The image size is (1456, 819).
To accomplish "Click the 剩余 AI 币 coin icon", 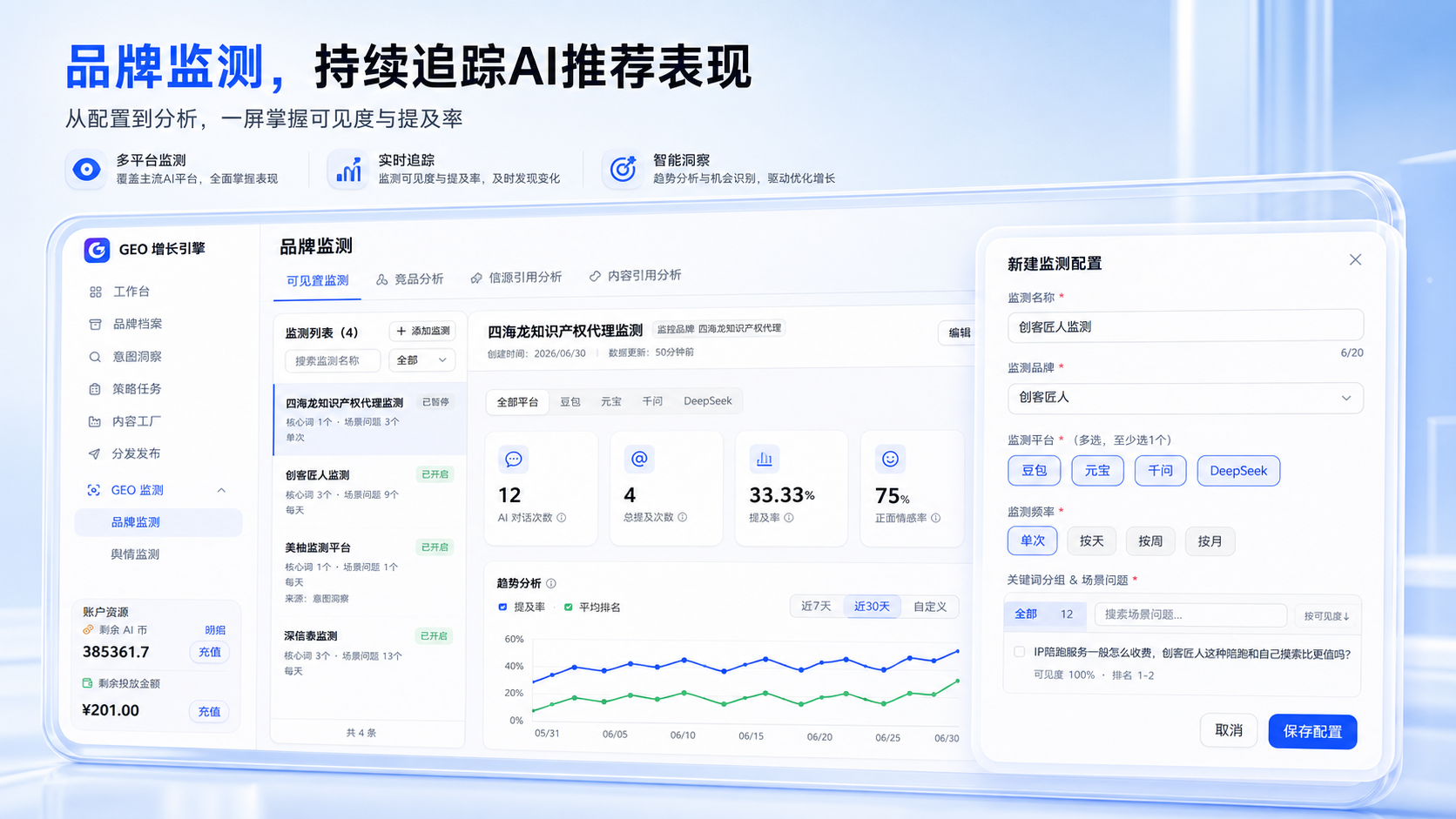I will click(88, 629).
